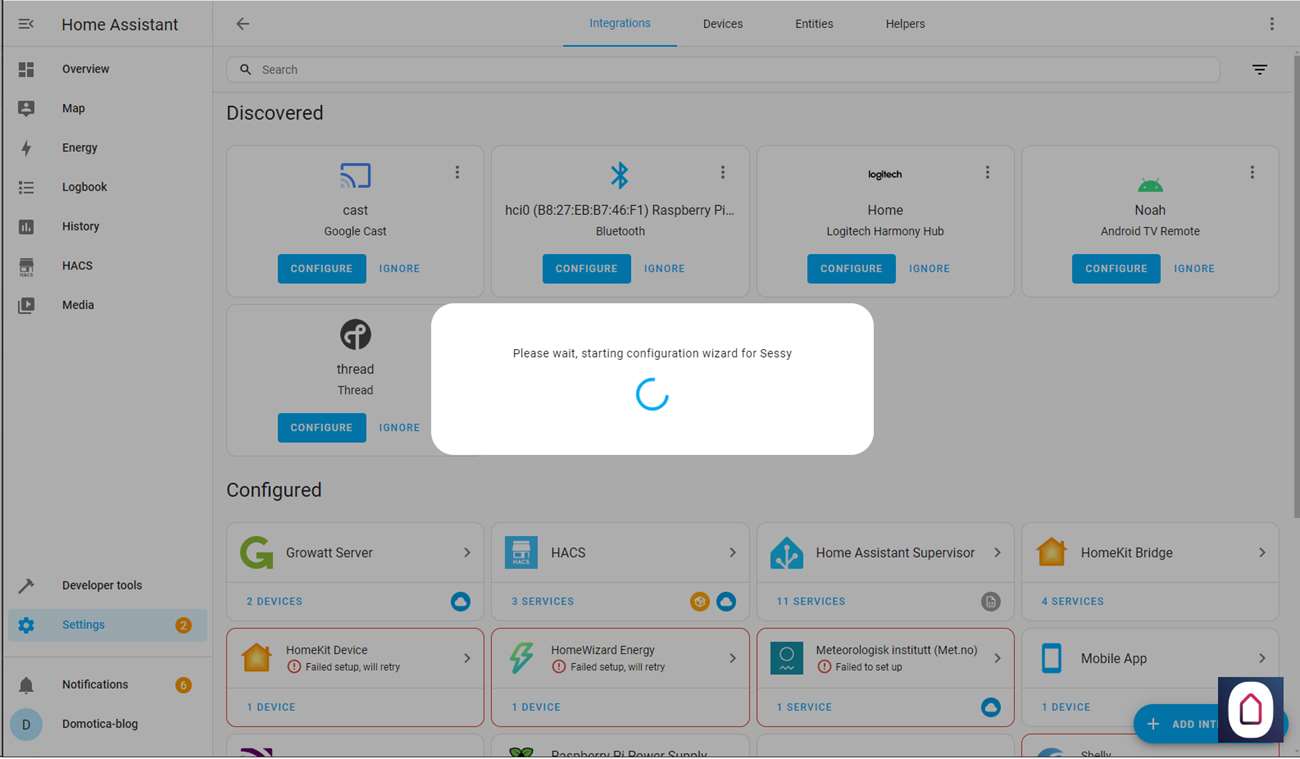The height and width of the screenshot is (759, 1300).
Task: Open Developer tools
Action: point(107,585)
